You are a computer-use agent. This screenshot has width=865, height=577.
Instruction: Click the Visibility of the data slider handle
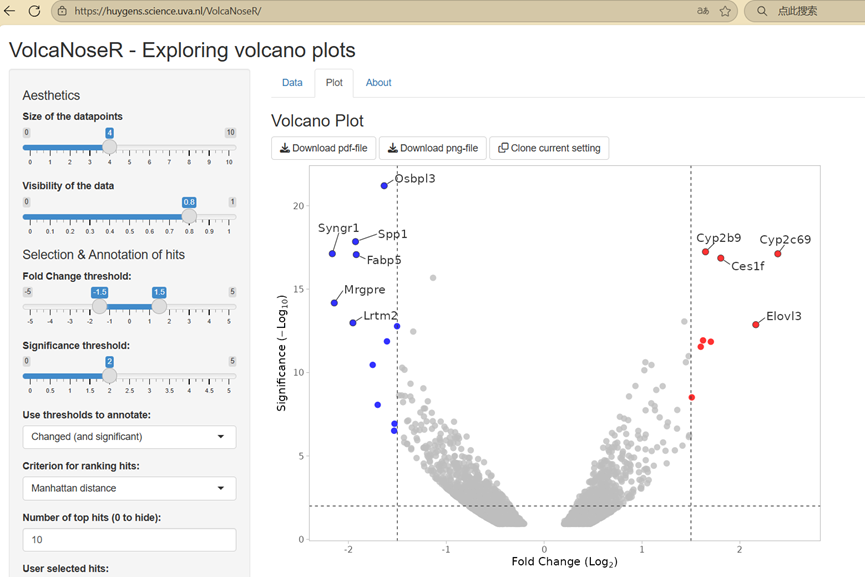(189, 216)
